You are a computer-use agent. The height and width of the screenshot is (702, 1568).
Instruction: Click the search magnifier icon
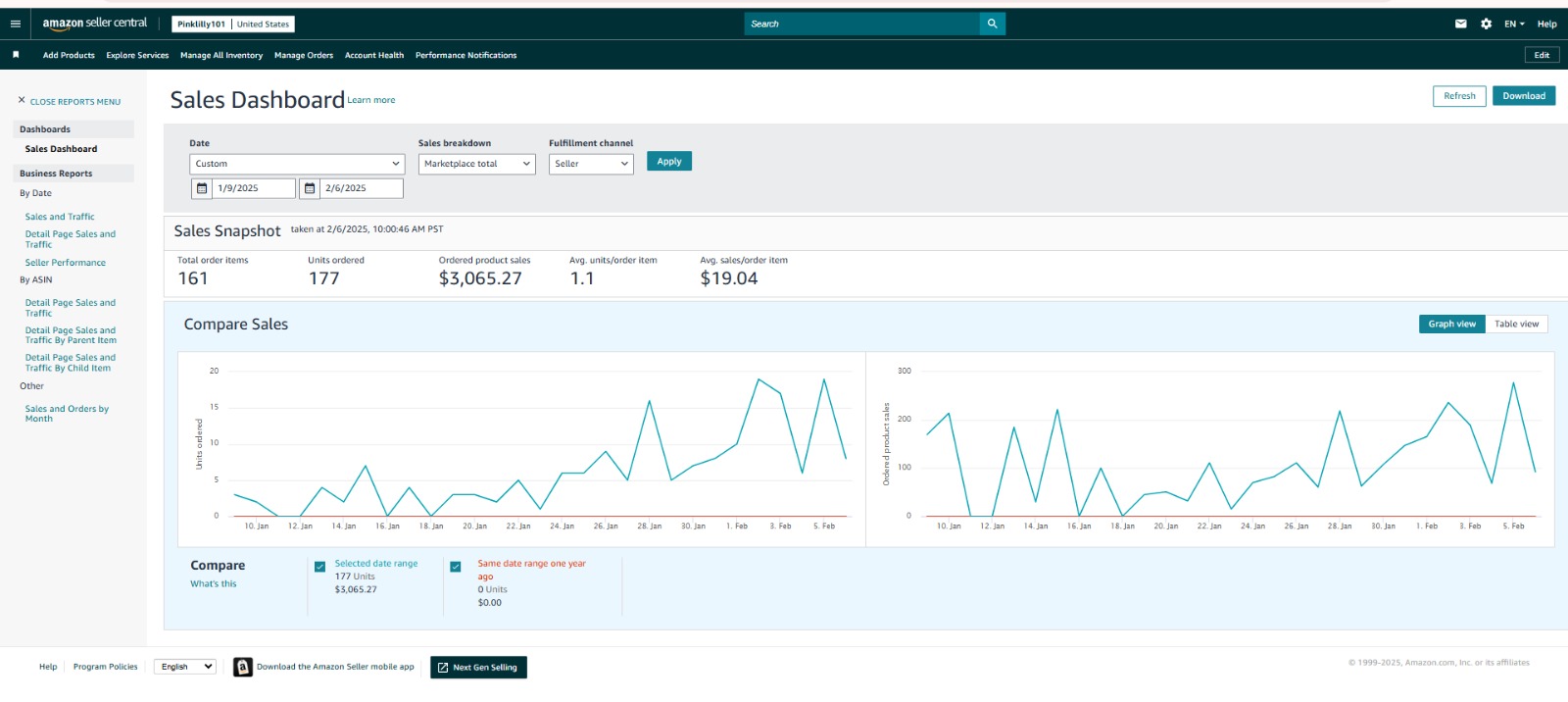click(x=992, y=24)
